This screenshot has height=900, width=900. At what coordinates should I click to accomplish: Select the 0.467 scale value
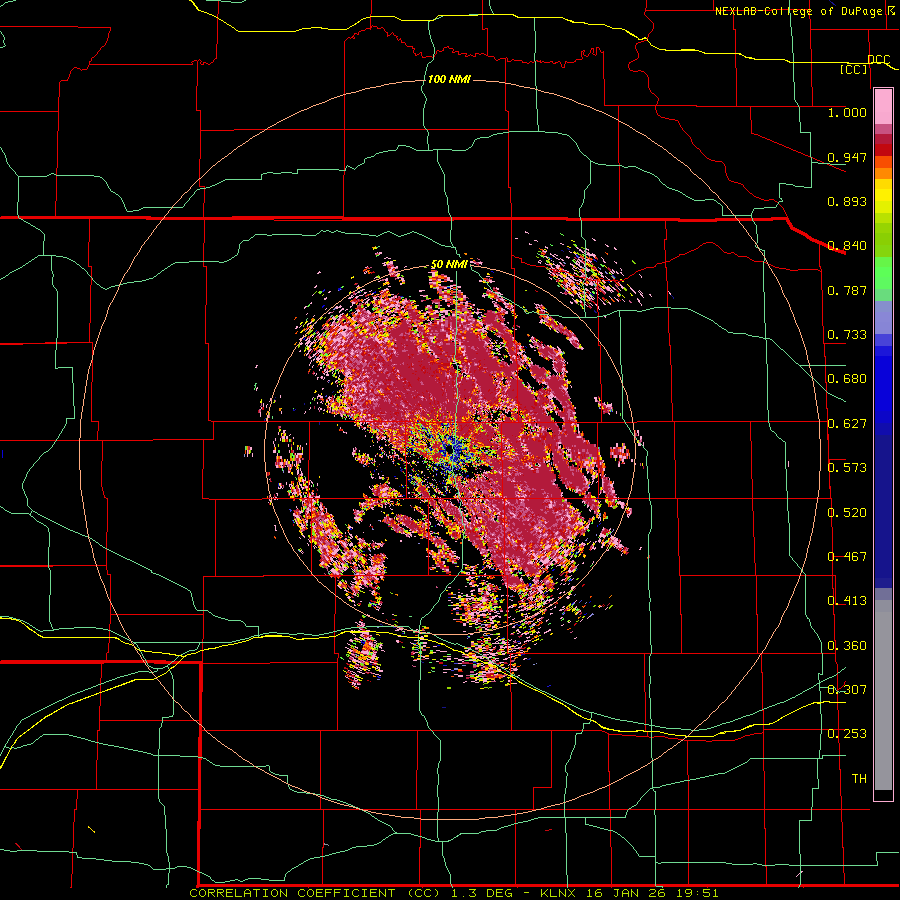[847, 557]
